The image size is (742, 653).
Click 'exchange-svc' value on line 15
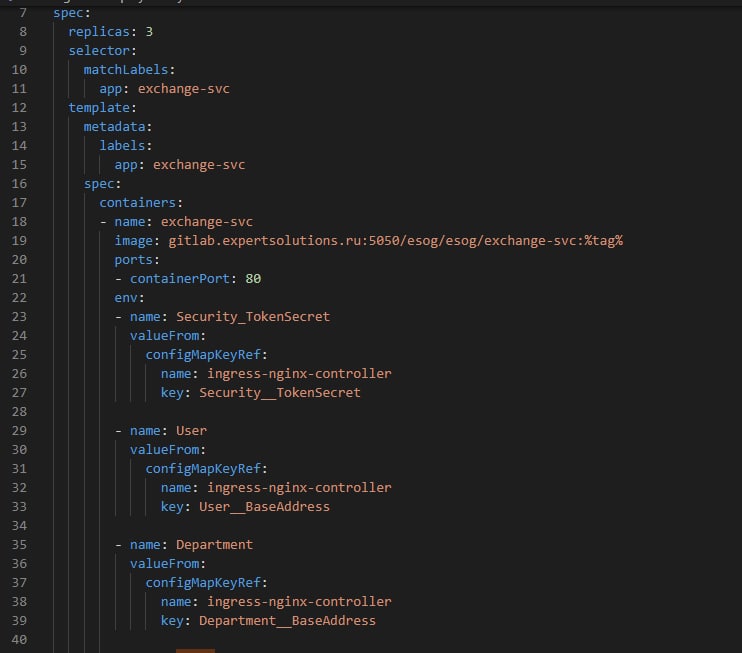[x=199, y=165]
